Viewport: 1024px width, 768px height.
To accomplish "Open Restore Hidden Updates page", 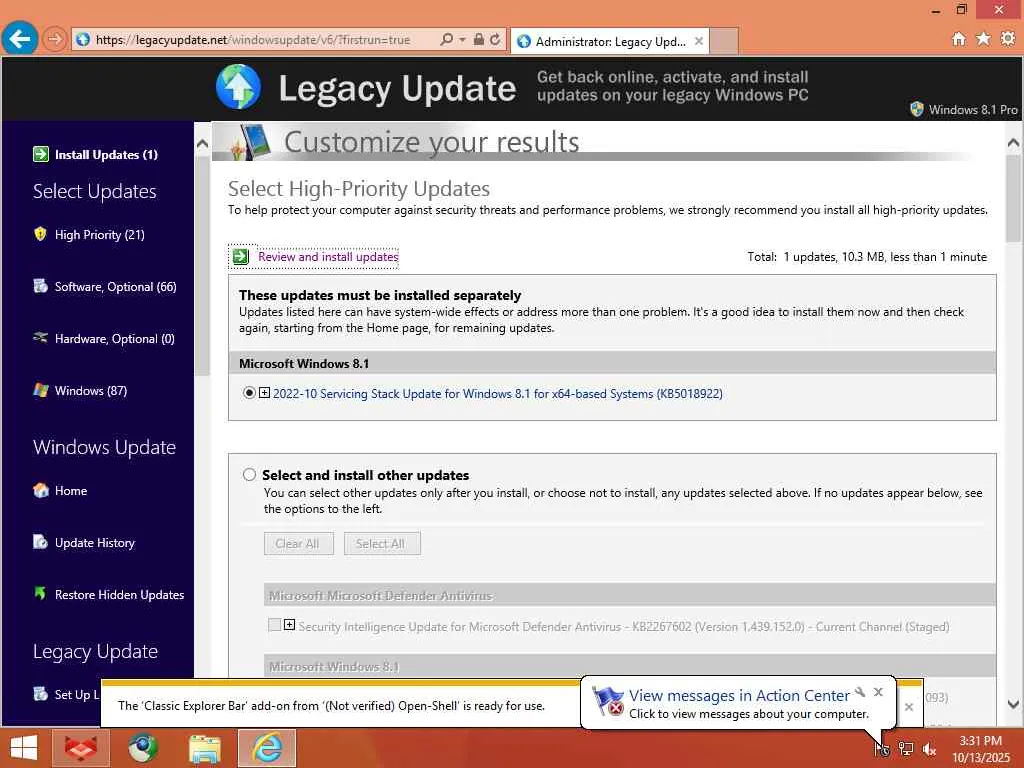I will coord(120,594).
